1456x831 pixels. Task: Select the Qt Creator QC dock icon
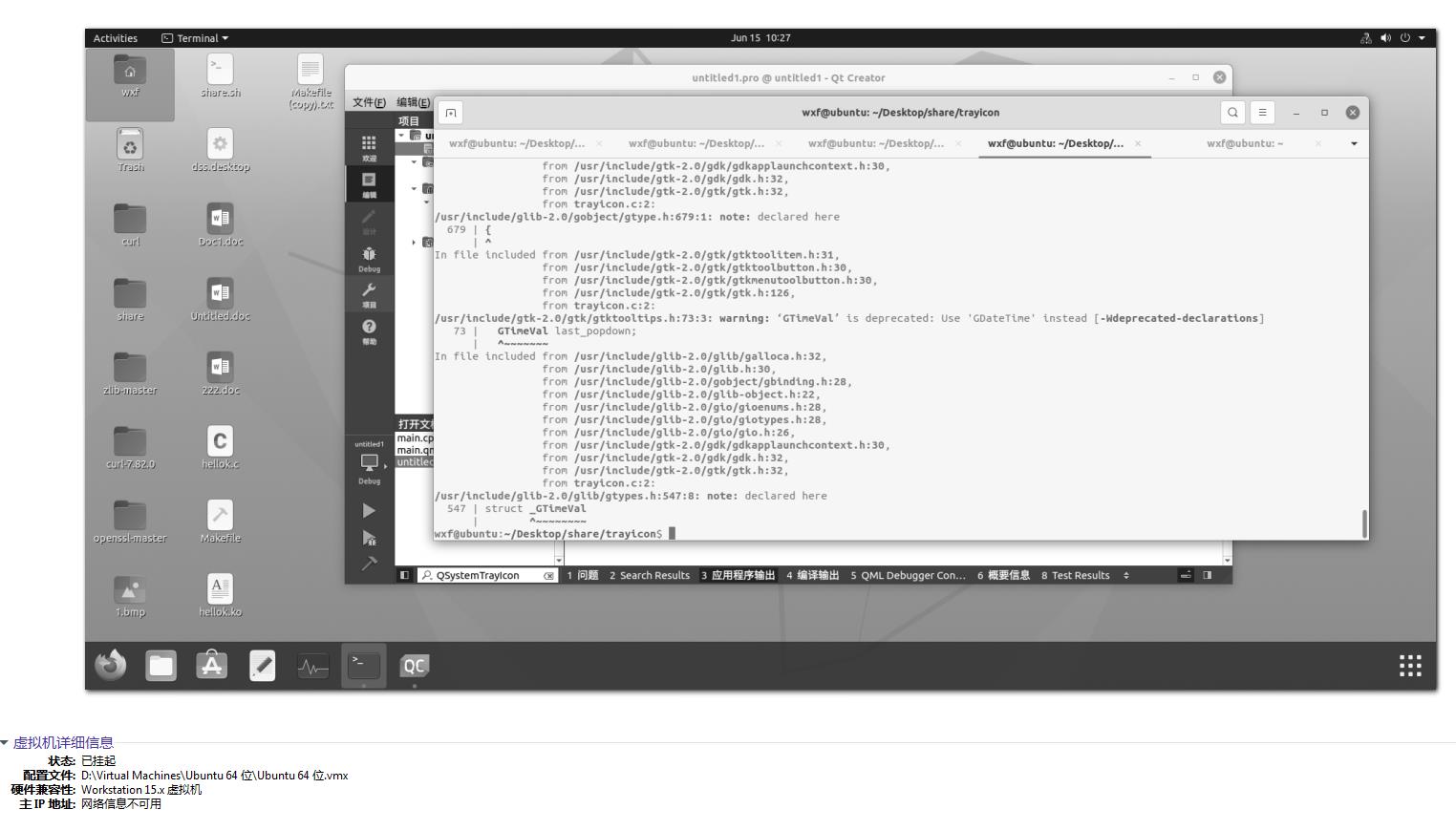[415, 665]
